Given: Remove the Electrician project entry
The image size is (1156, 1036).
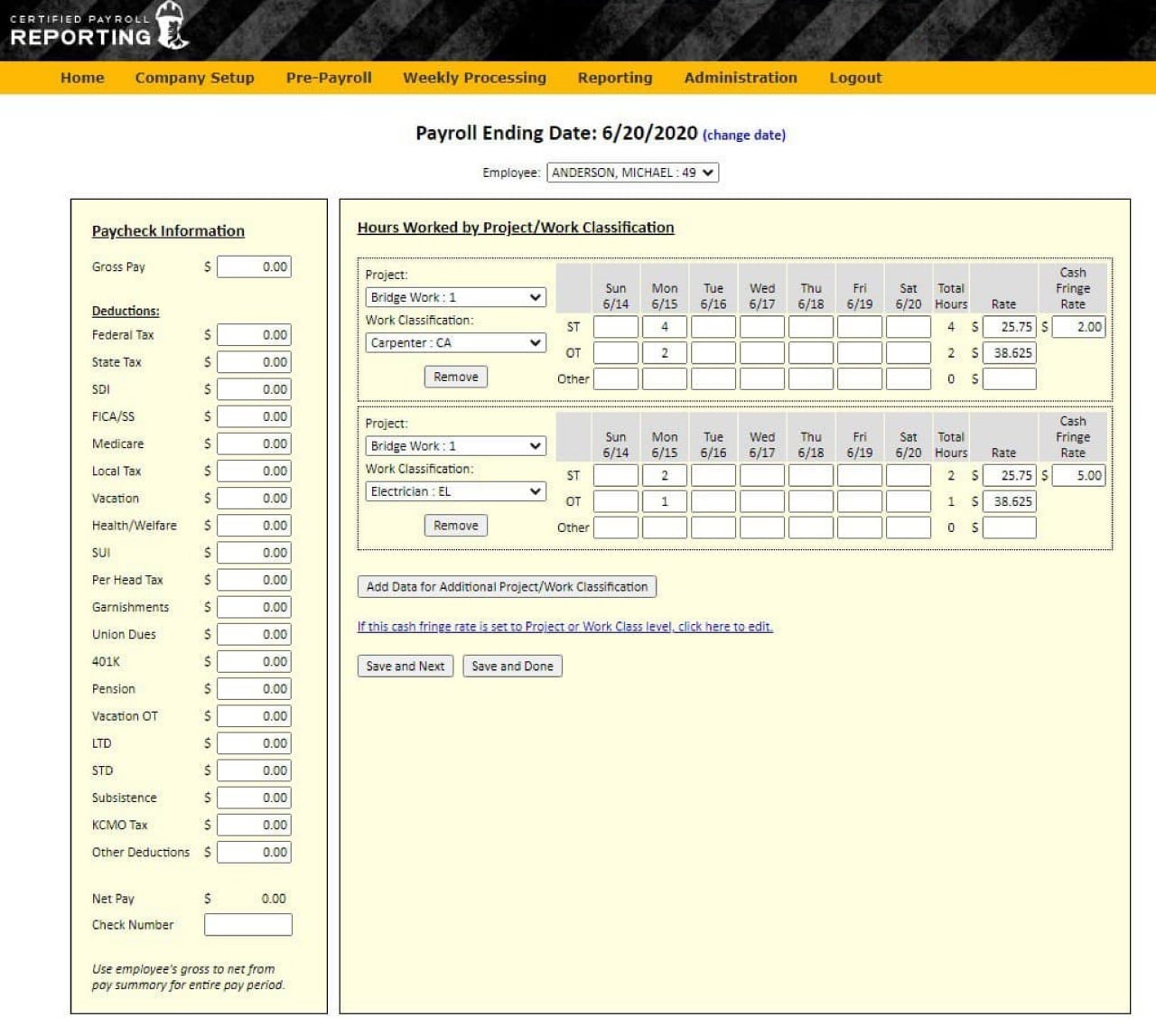Looking at the screenshot, I should (x=455, y=525).
